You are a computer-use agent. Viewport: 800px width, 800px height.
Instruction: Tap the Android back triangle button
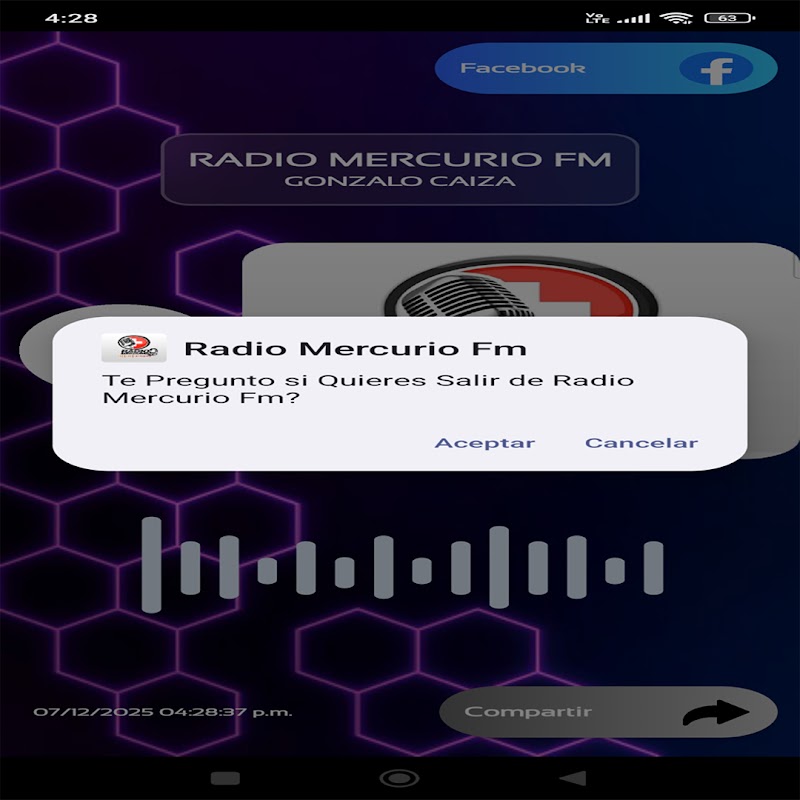click(573, 778)
